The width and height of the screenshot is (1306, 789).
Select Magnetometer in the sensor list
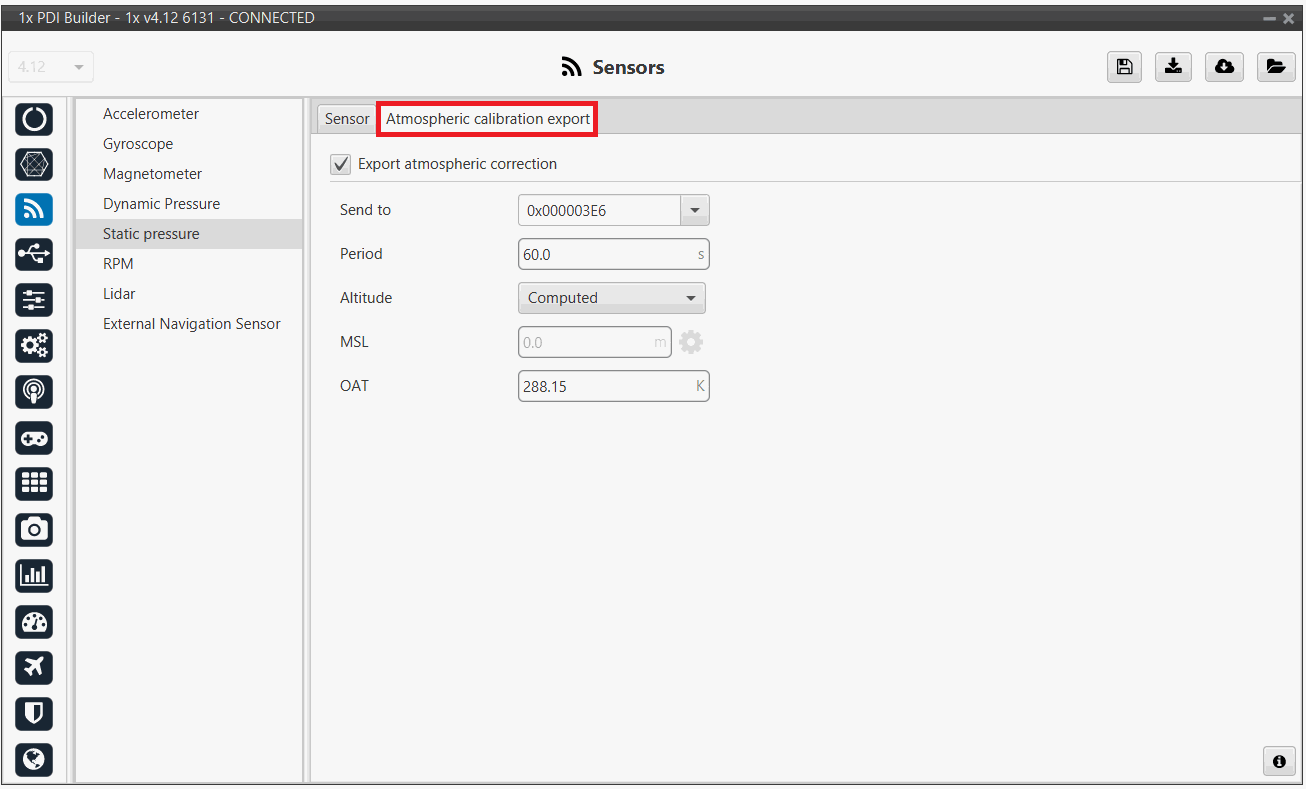152,174
